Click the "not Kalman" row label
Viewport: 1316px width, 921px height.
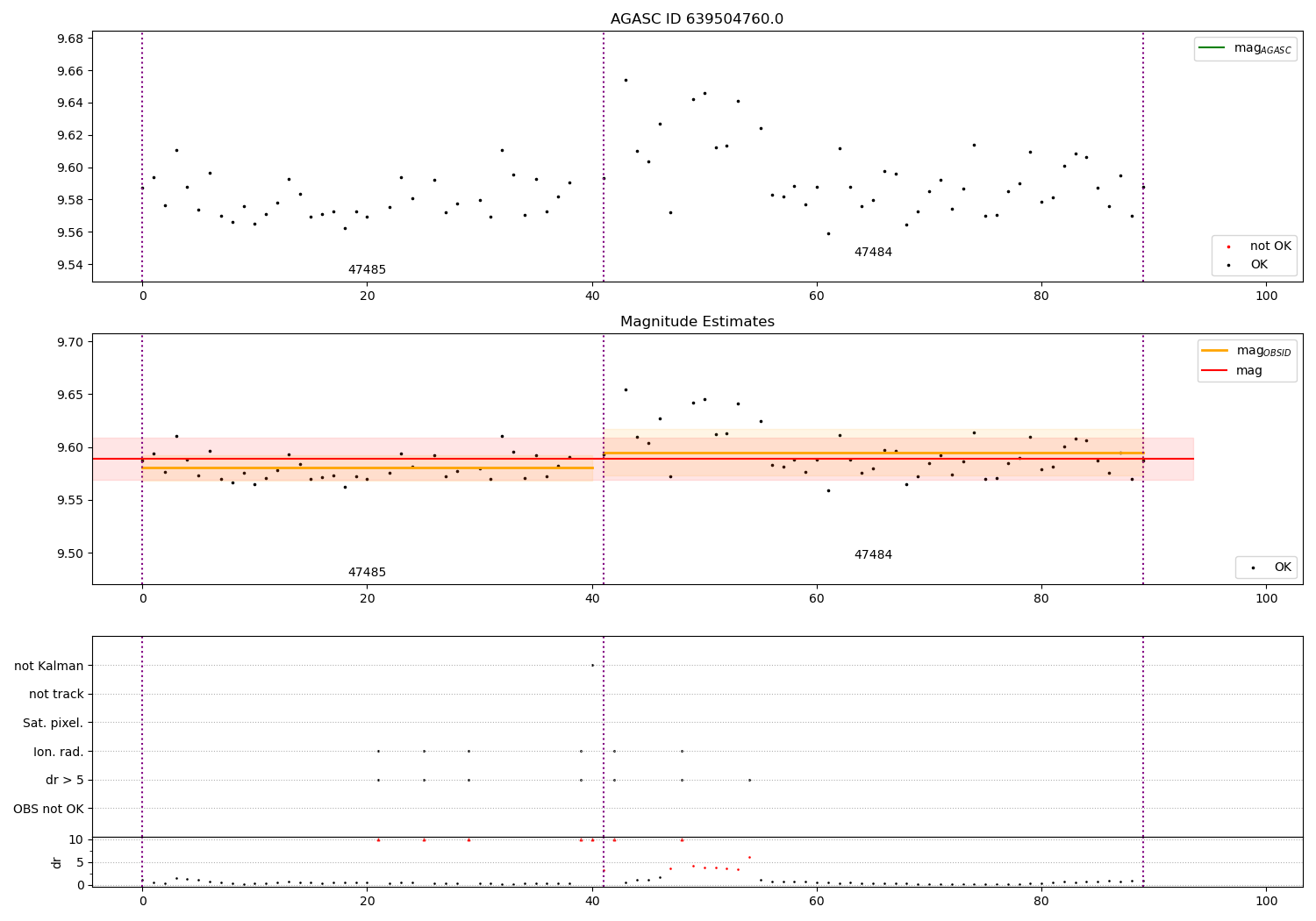[49, 666]
